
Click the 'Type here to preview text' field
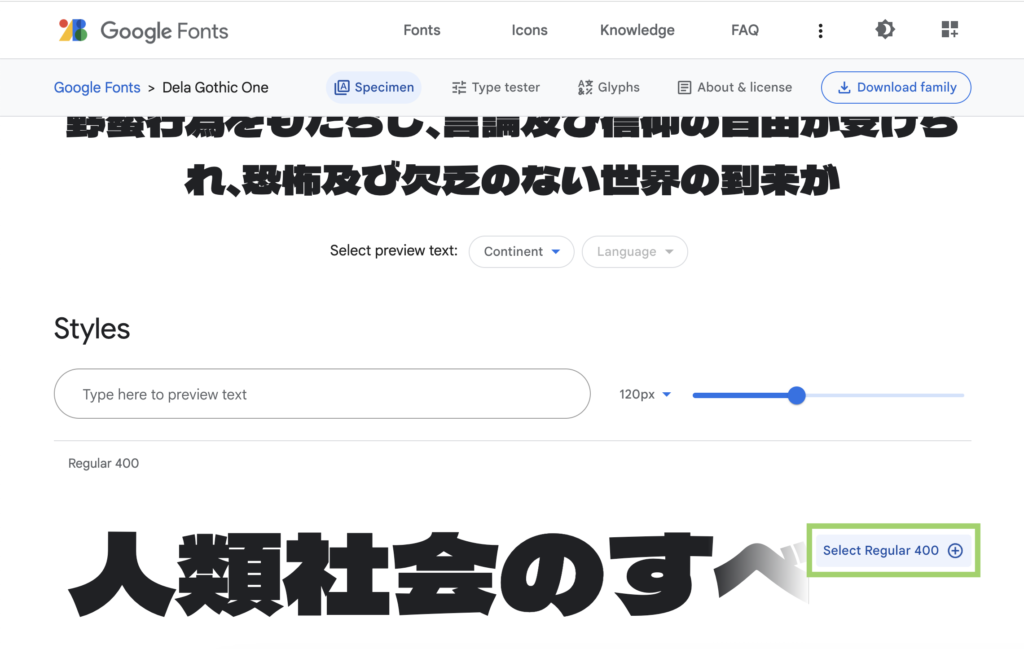321,394
